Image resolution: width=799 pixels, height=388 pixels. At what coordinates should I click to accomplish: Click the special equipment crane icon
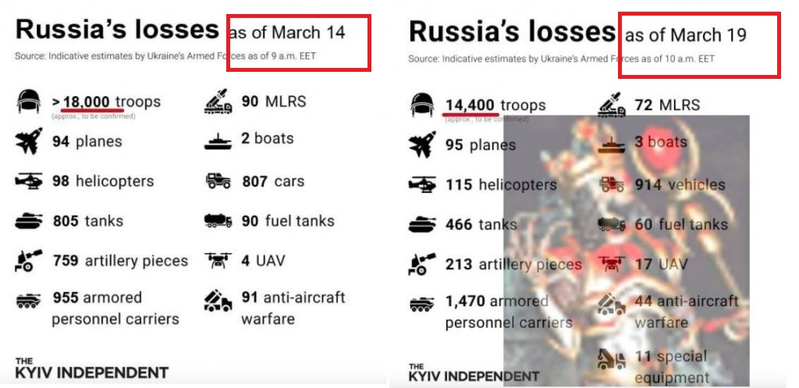[x=611, y=359]
